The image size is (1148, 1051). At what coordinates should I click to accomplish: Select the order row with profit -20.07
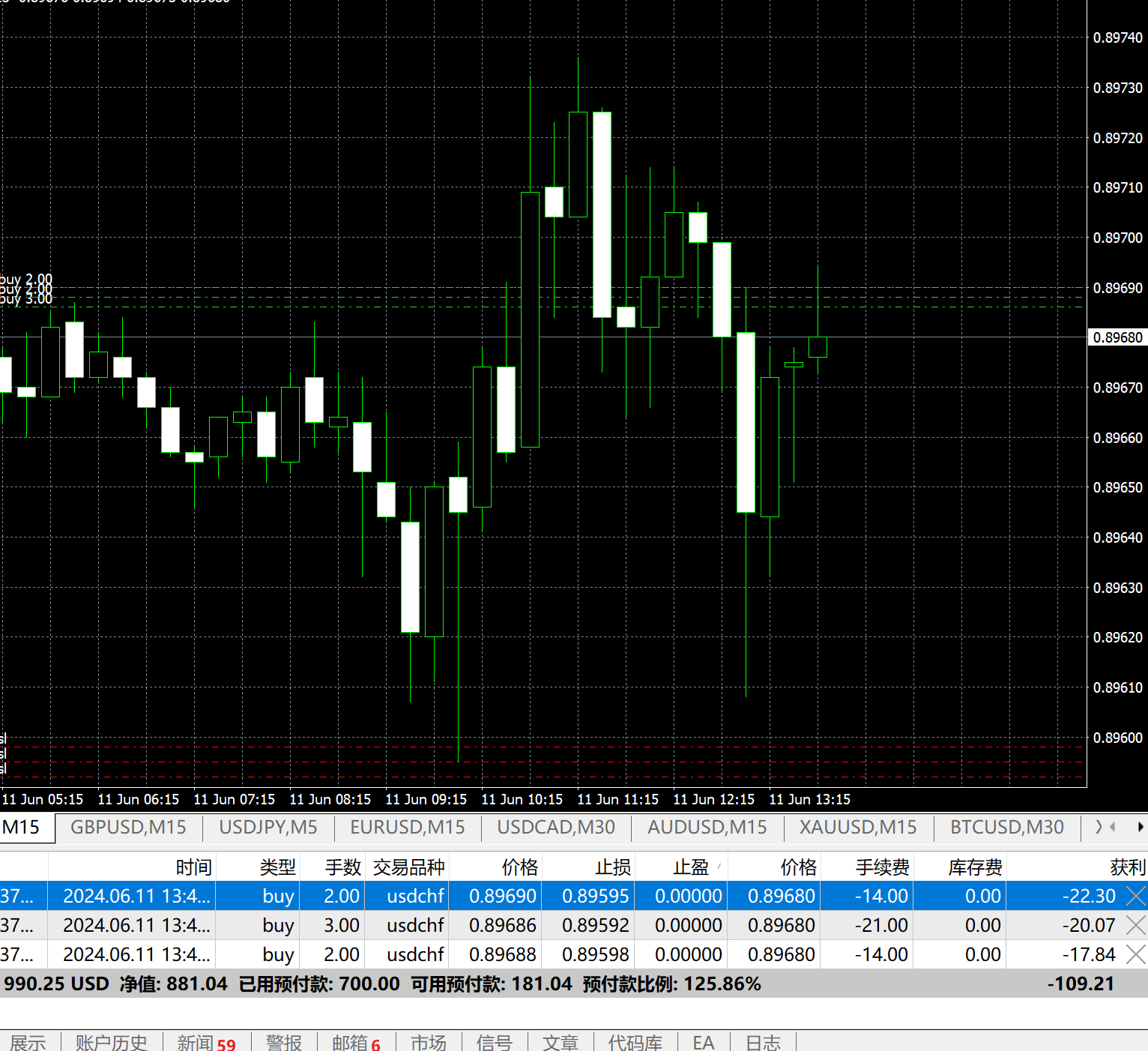coord(574,925)
